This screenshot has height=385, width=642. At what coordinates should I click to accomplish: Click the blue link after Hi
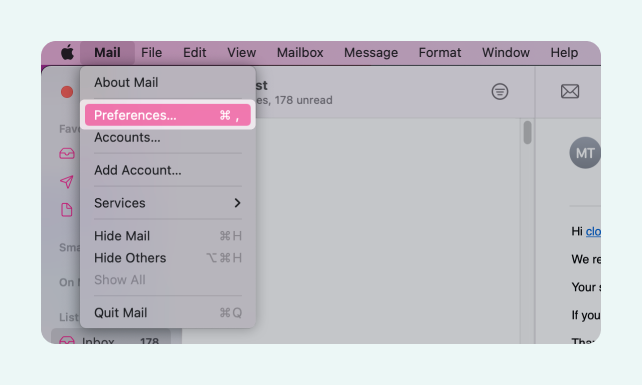click(x=593, y=232)
